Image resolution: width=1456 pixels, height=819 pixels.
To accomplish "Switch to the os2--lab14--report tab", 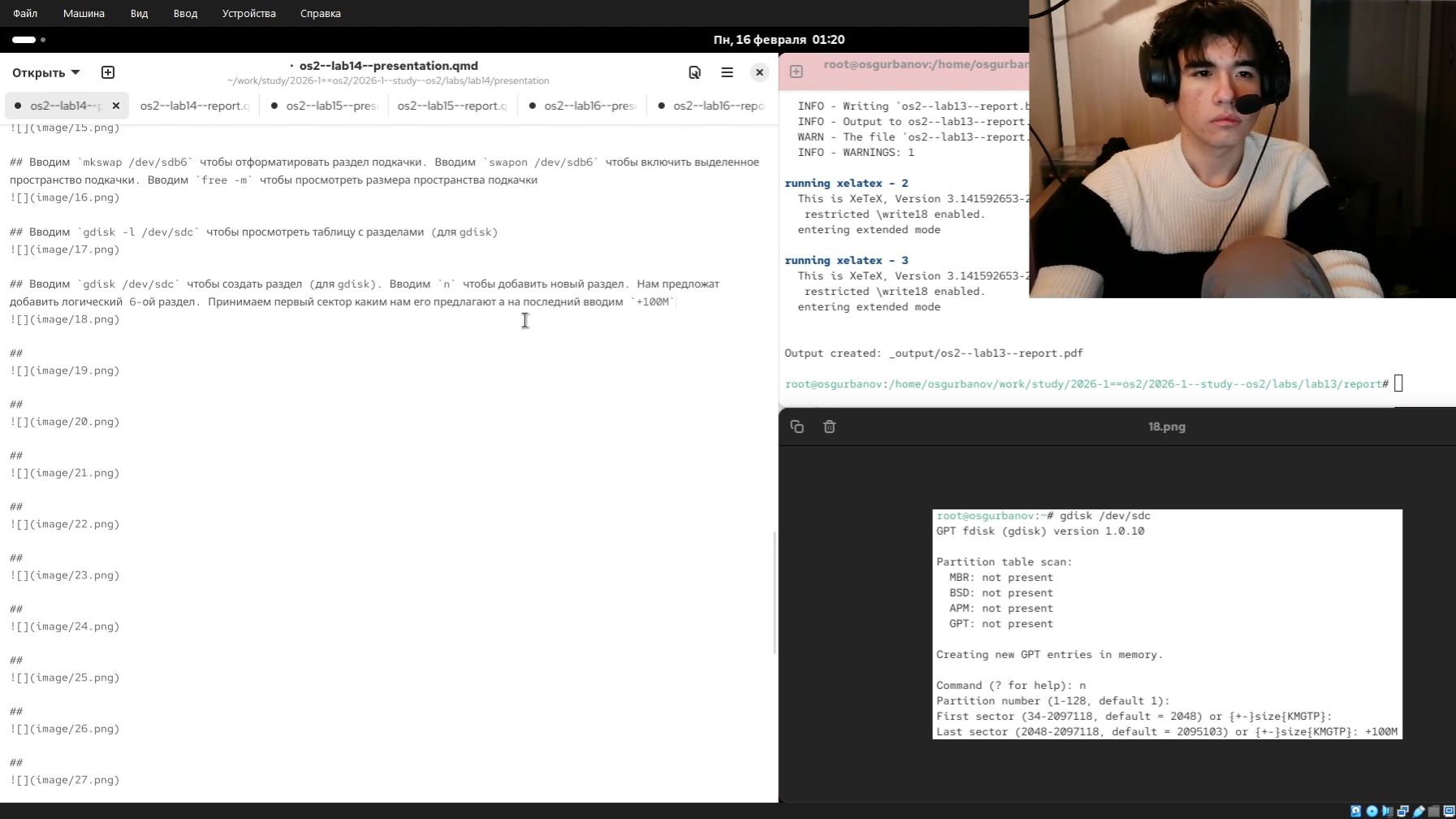I will point(194,106).
